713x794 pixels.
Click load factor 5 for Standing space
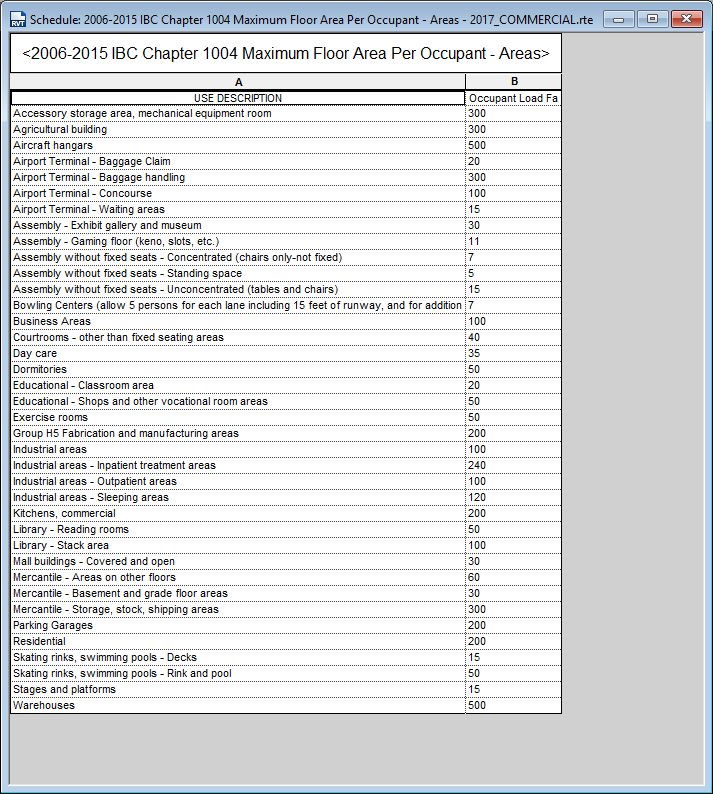point(513,273)
